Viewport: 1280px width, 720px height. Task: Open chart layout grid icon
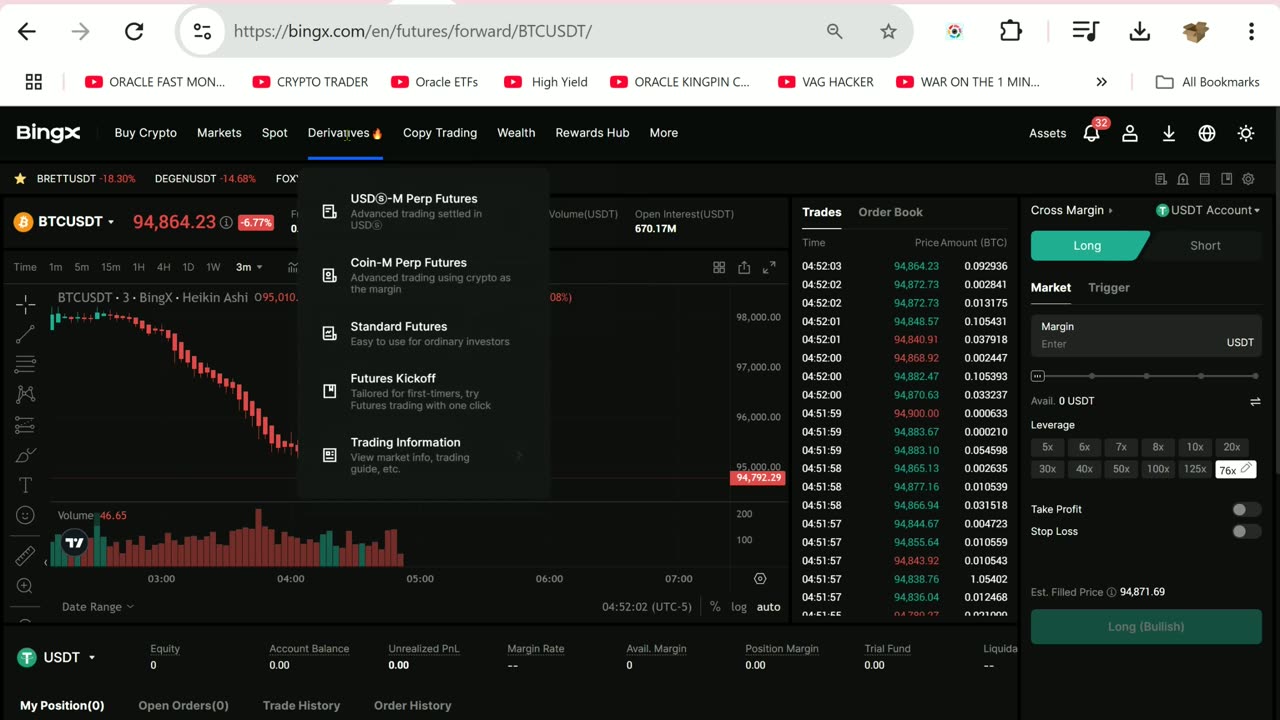pos(719,267)
